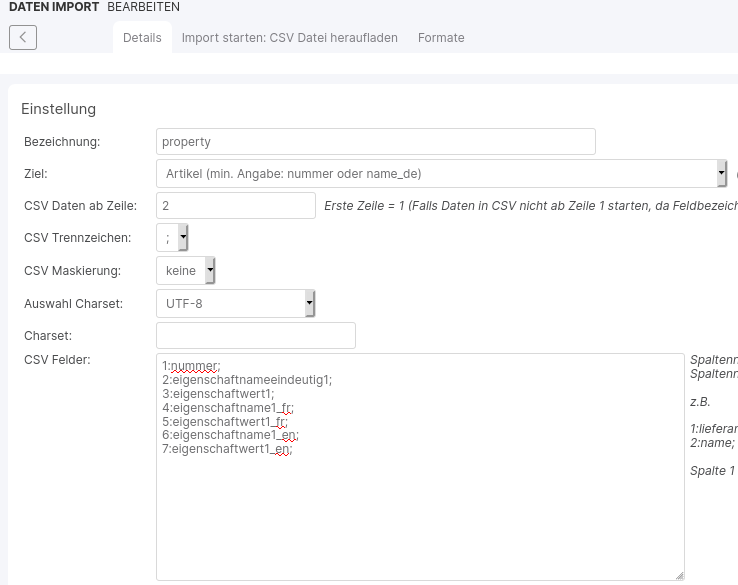This screenshot has height=585, width=738.
Task: Open Import starten: CSV Datei heraufladen tab
Action: [x=289, y=38]
